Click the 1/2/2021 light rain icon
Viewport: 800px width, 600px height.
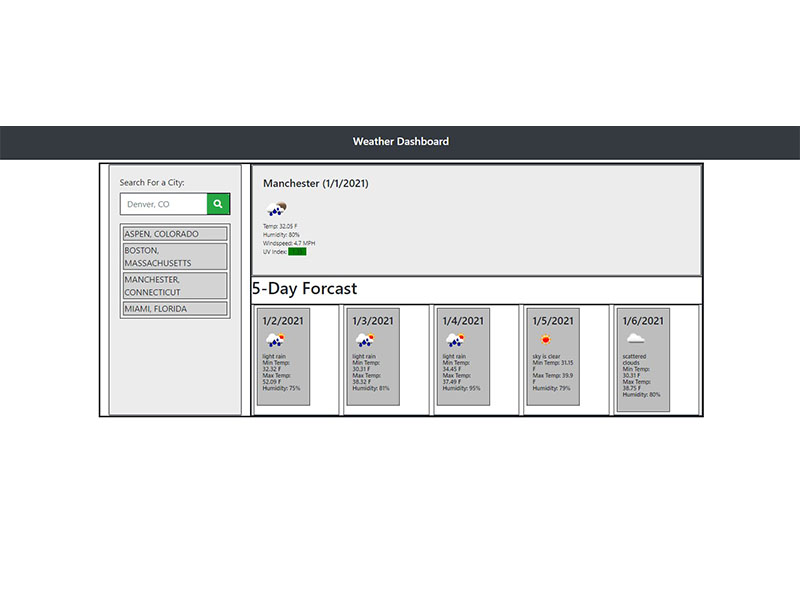coord(276,340)
